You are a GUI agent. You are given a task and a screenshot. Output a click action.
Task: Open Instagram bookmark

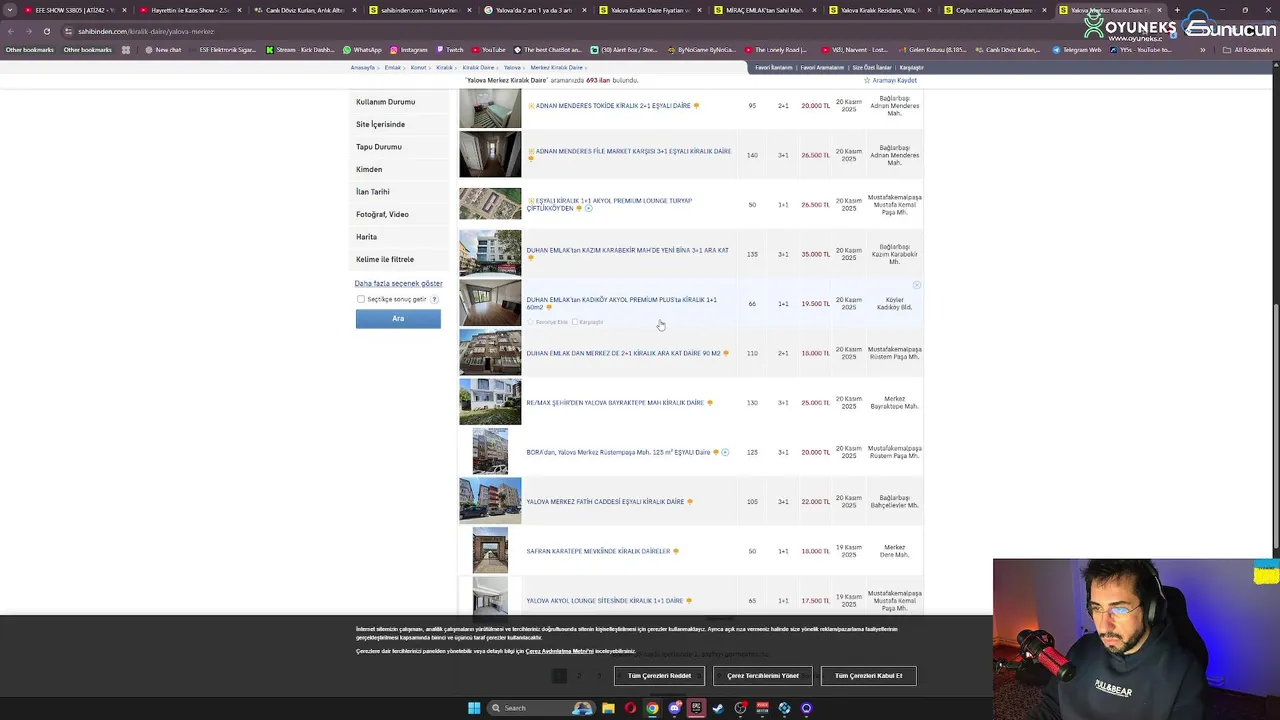409,49
